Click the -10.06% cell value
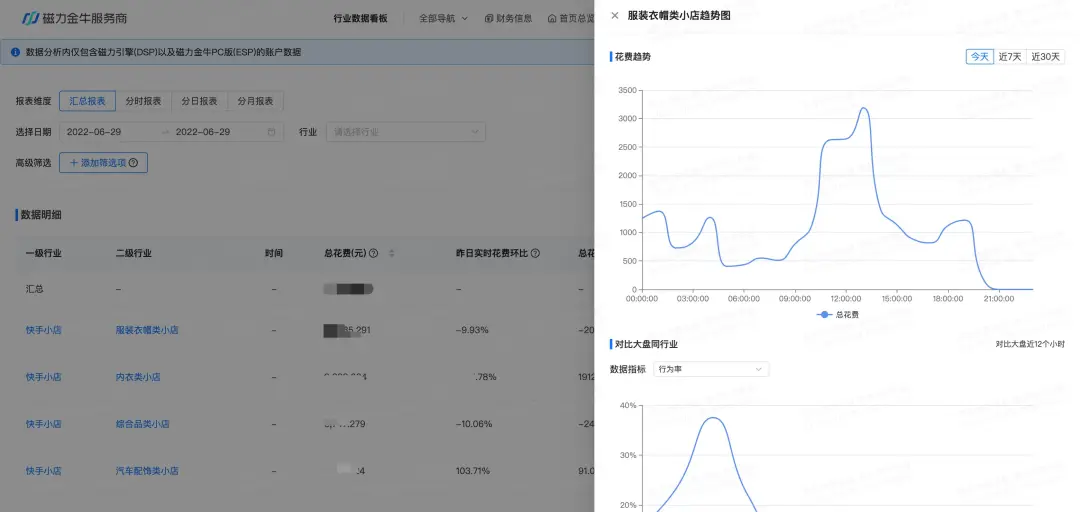Viewport: 1080px width, 512px height. coord(474,424)
